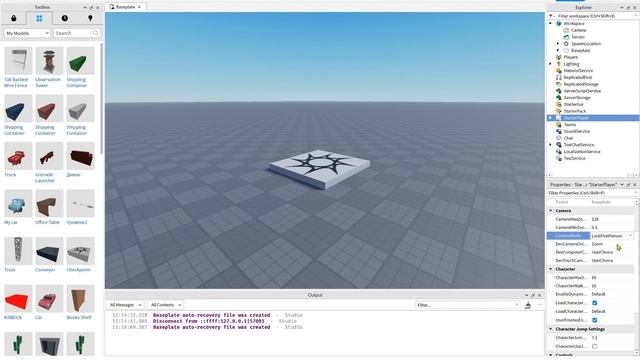Click the CameraMaxZo... property value 128

612,219
